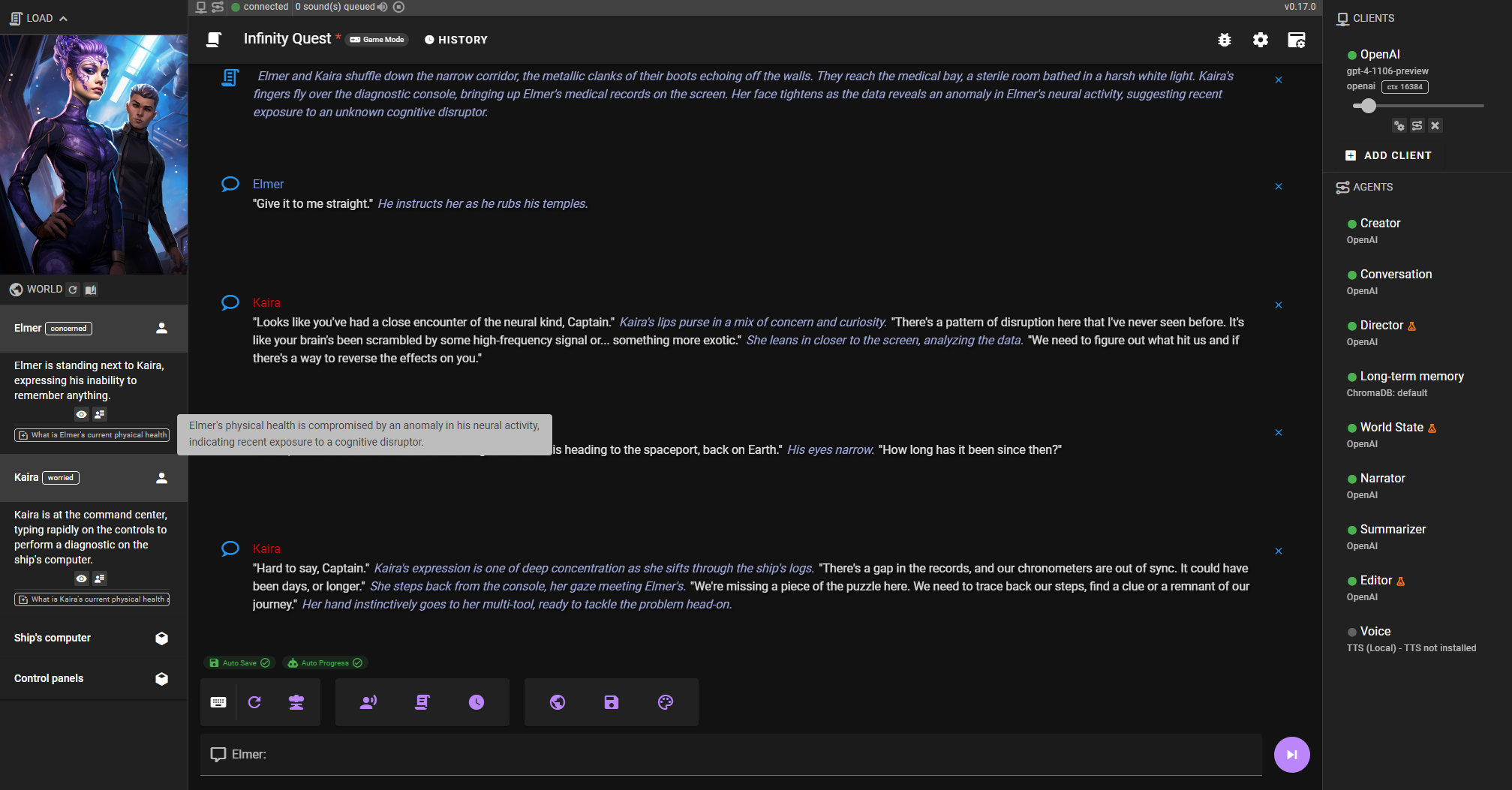Disable the Auto Save toggle
Image resolution: width=1512 pixels, height=790 pixels.
(239, 662)
